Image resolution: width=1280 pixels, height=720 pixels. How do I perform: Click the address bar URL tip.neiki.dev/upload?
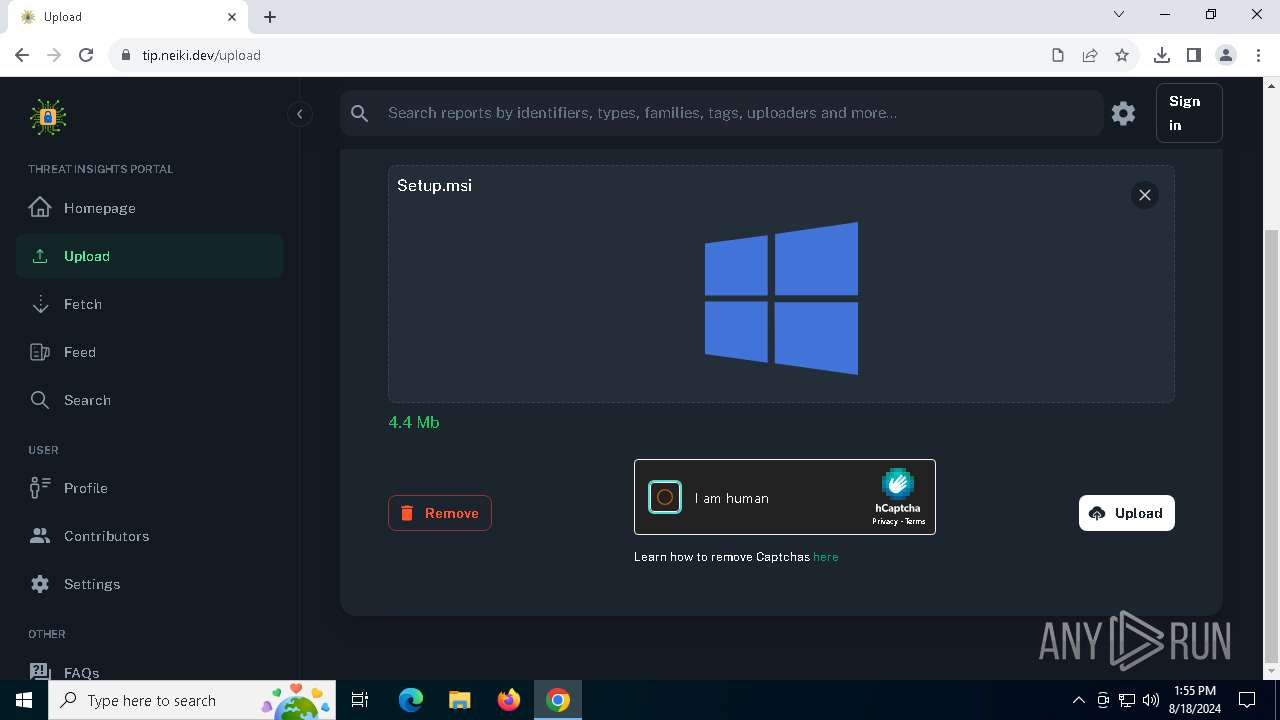coord(201,55)
